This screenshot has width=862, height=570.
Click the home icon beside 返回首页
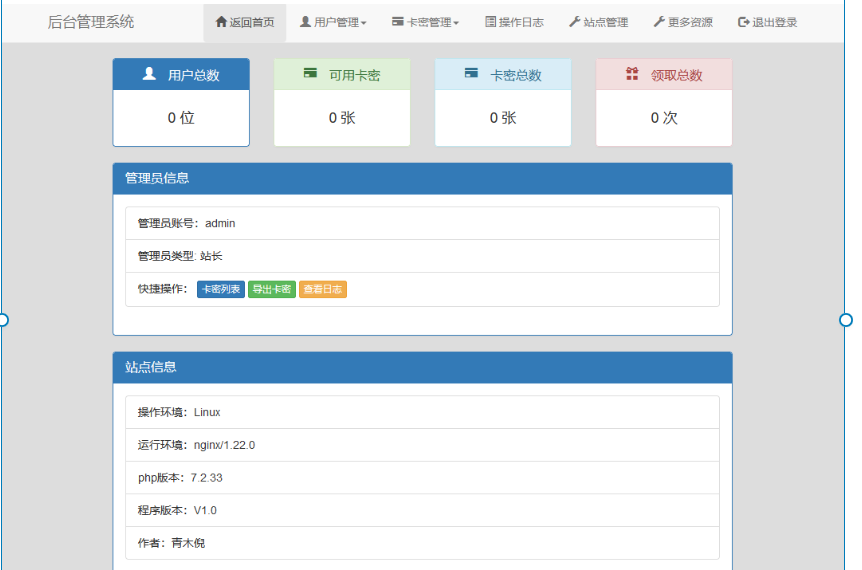[x=221, y=22]
